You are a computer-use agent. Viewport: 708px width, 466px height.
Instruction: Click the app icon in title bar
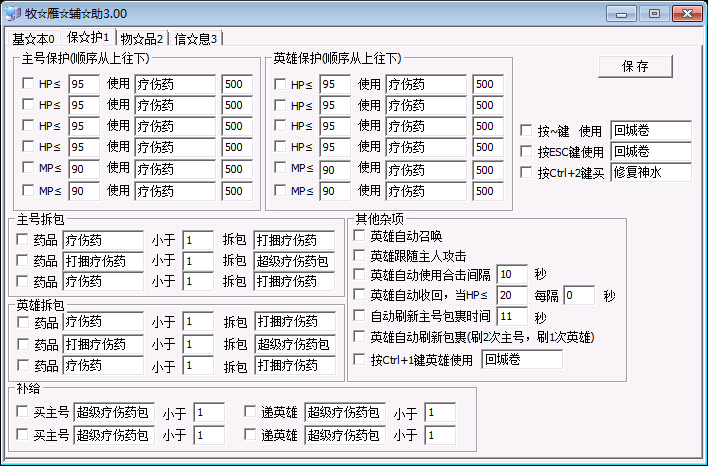point(13,14)
